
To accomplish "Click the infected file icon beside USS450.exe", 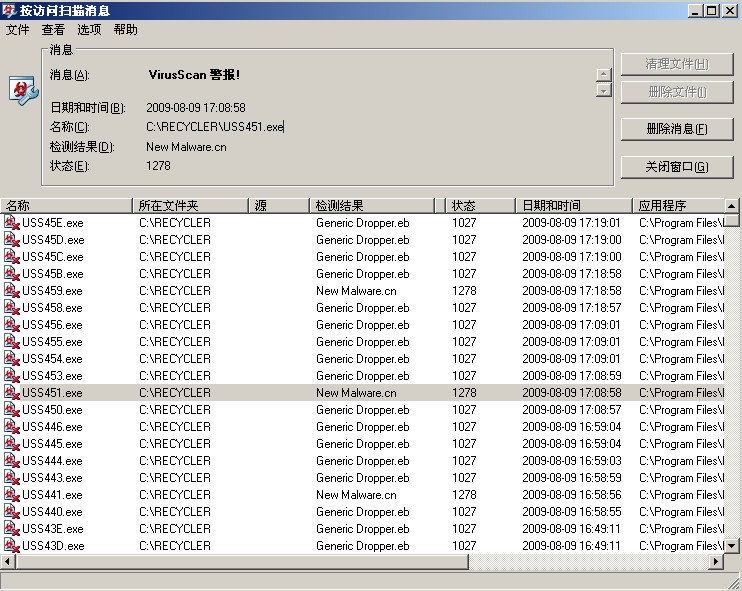I will click(x=11, y=410).
